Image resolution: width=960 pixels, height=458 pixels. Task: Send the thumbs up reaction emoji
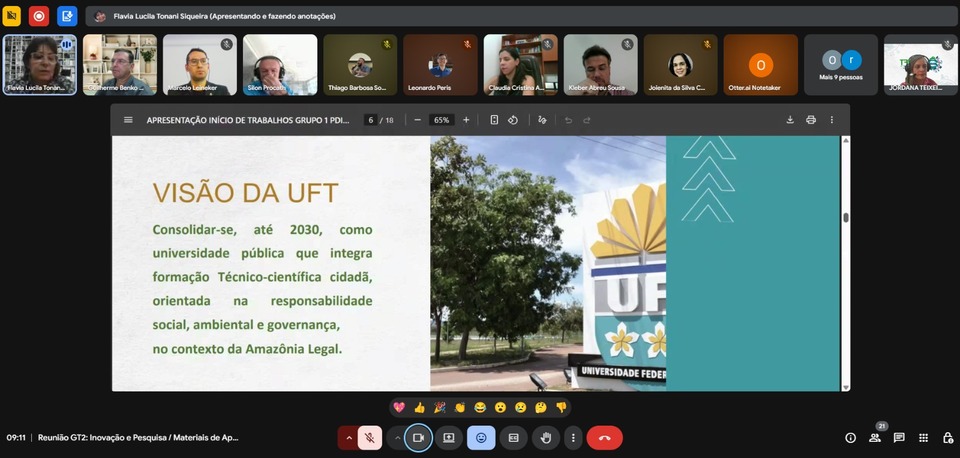click(419, 408)
